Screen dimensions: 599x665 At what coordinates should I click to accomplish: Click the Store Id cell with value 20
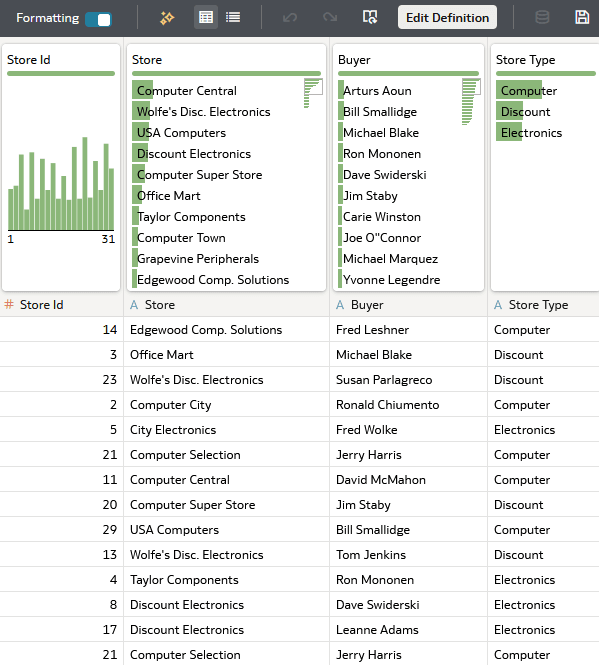pyautogui.click(x=62, y=505)
